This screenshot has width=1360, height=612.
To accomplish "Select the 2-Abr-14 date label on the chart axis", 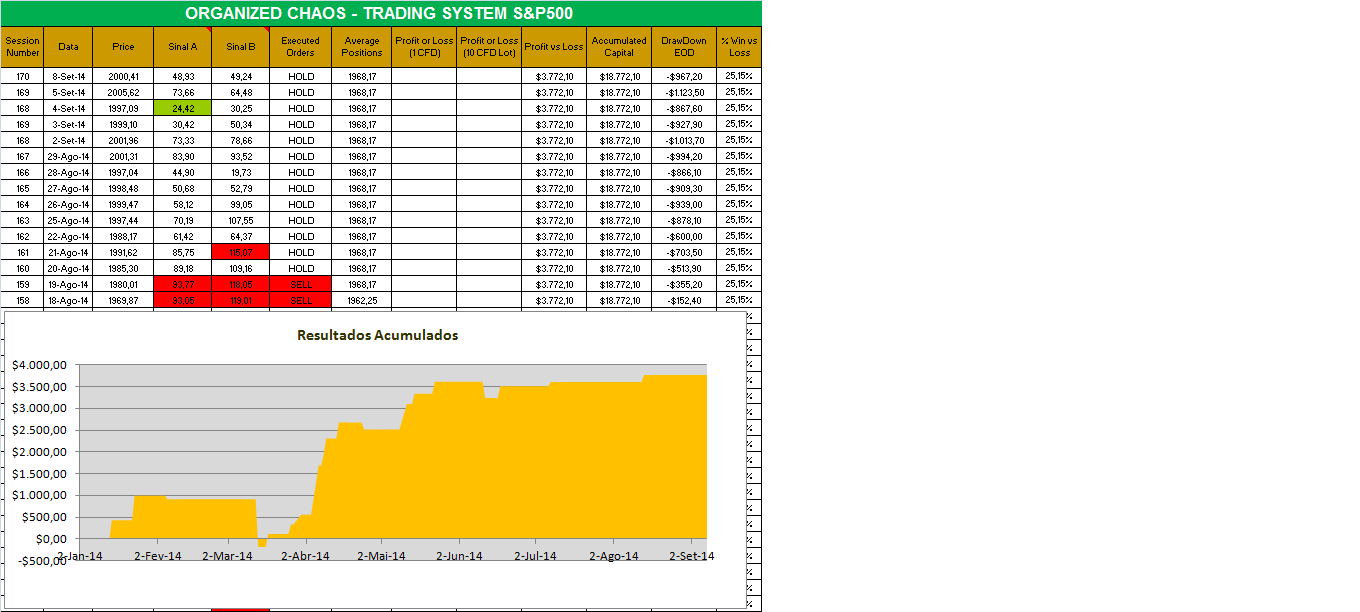I will (x=305, y=556).
